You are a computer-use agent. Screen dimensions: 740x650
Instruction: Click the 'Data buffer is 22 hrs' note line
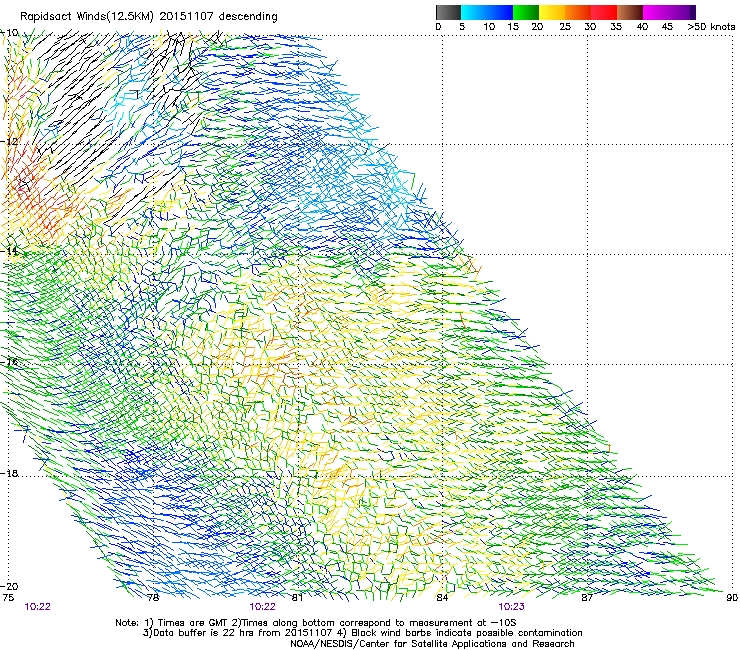point(362,633)
